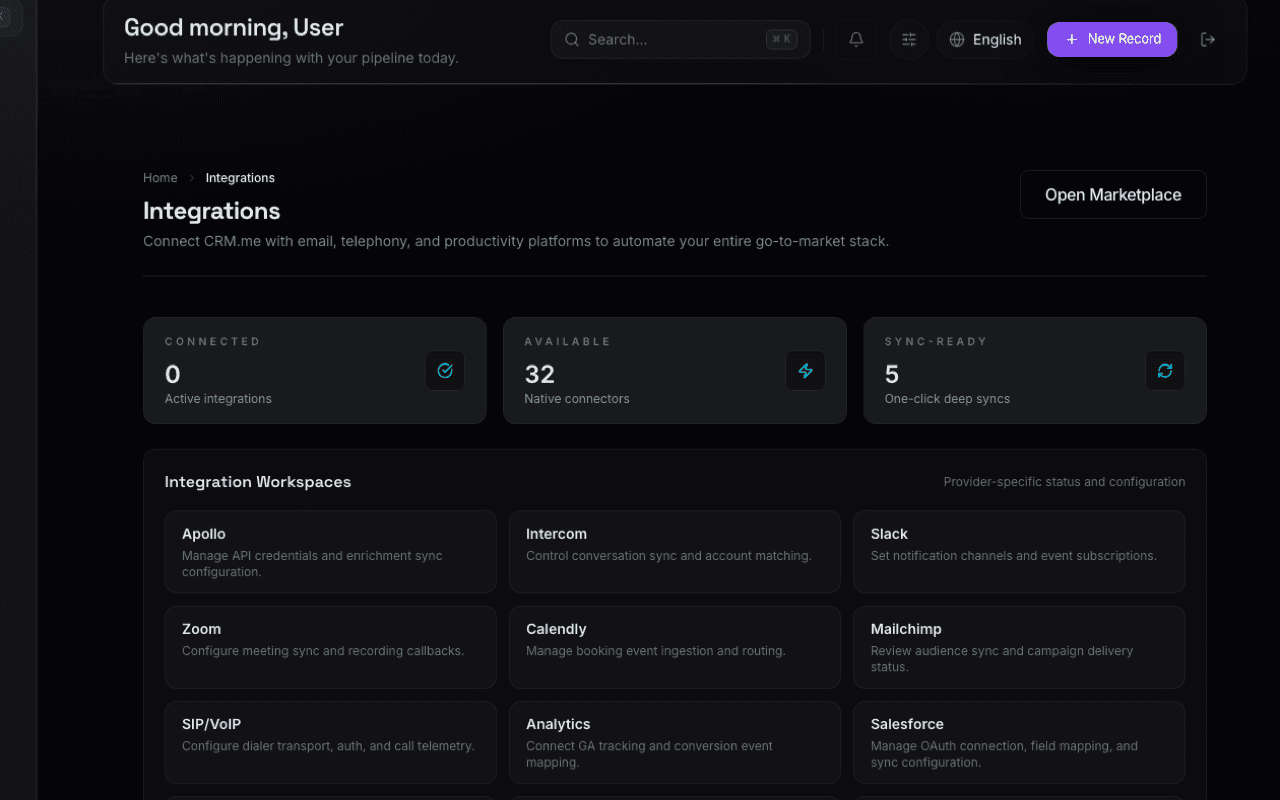The height and width of the screenshot is (800, 1280).
Task: Open the notifications bell in the header
Action: tap(855, 39)
